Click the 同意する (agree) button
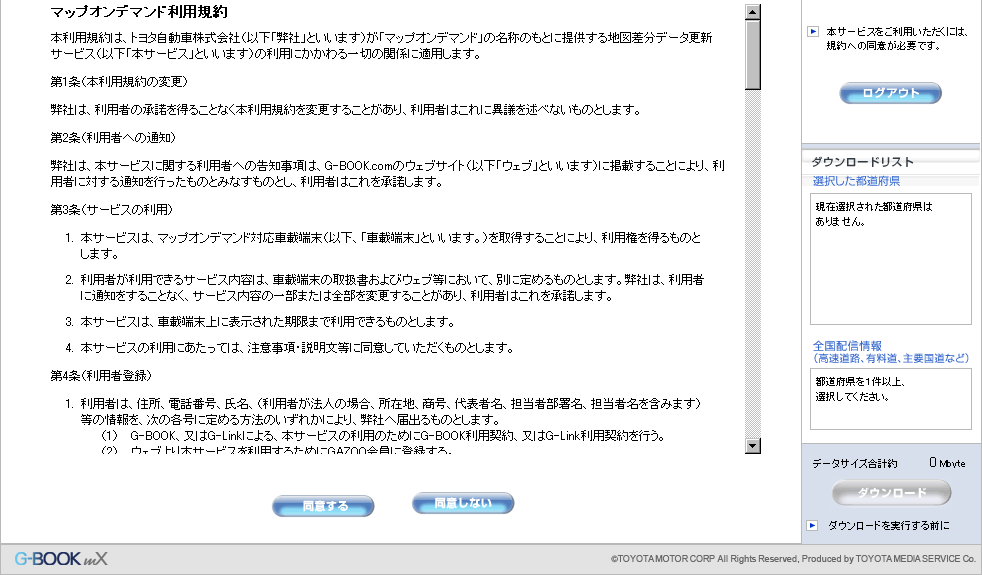The width and height of the screenshot is (982, 575). tap(323, 505)
